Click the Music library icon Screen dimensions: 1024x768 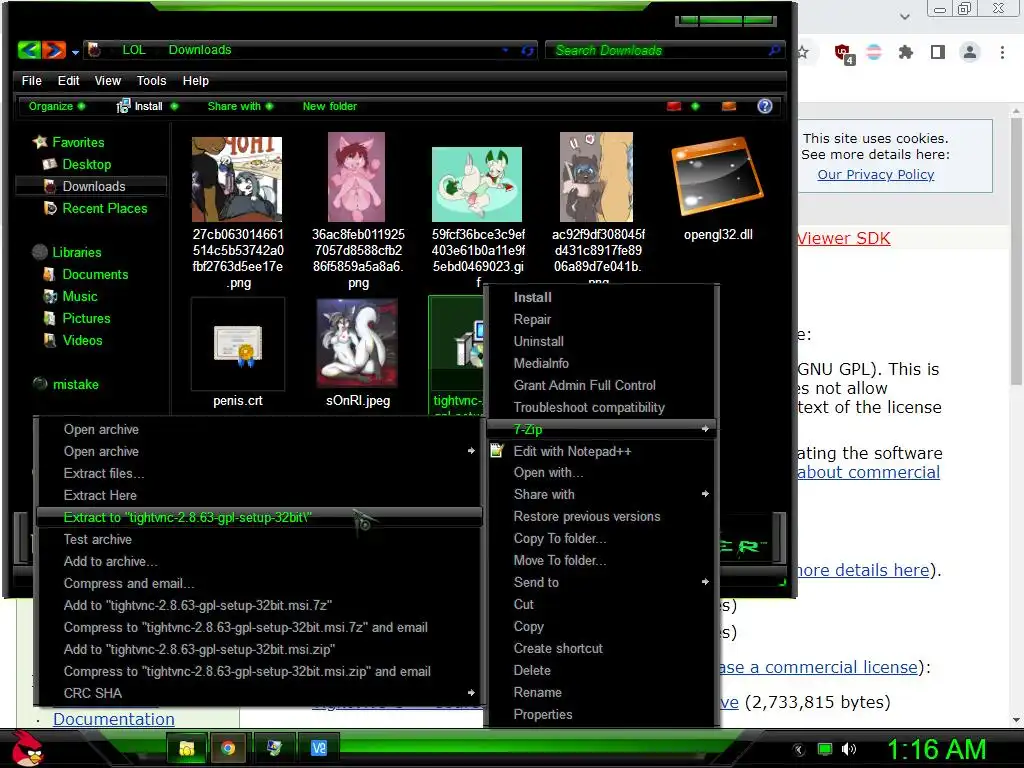tap(50, 296)
